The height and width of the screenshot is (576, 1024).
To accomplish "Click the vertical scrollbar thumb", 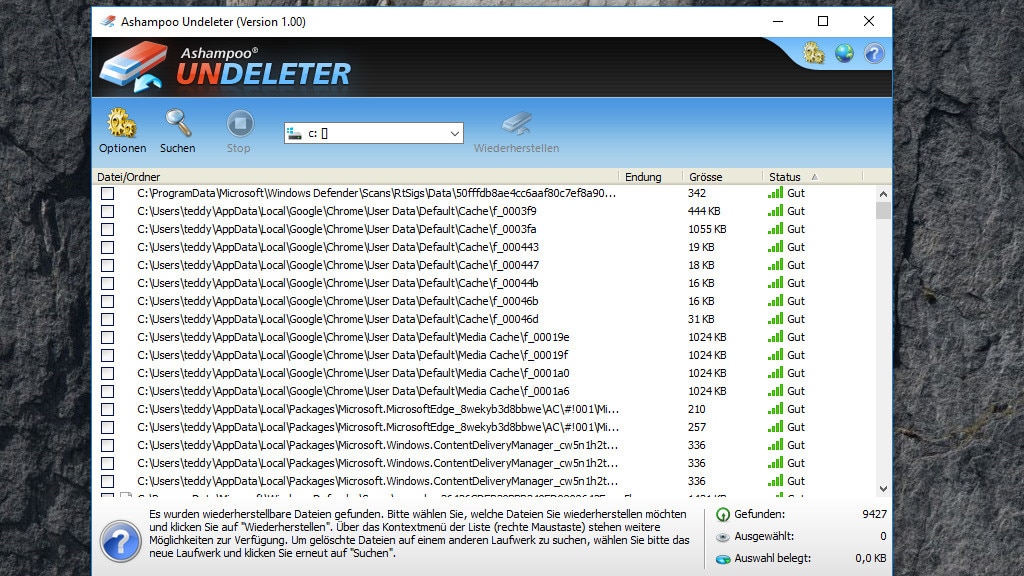I will [x=883, y=210].
